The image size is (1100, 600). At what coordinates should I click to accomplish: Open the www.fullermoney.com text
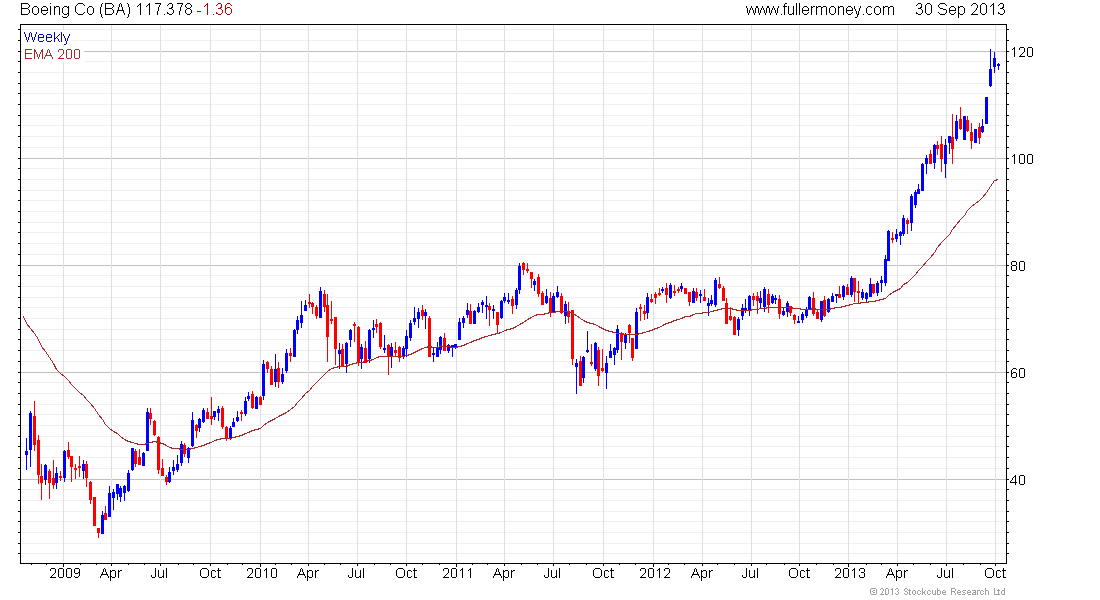click(820, 10)
